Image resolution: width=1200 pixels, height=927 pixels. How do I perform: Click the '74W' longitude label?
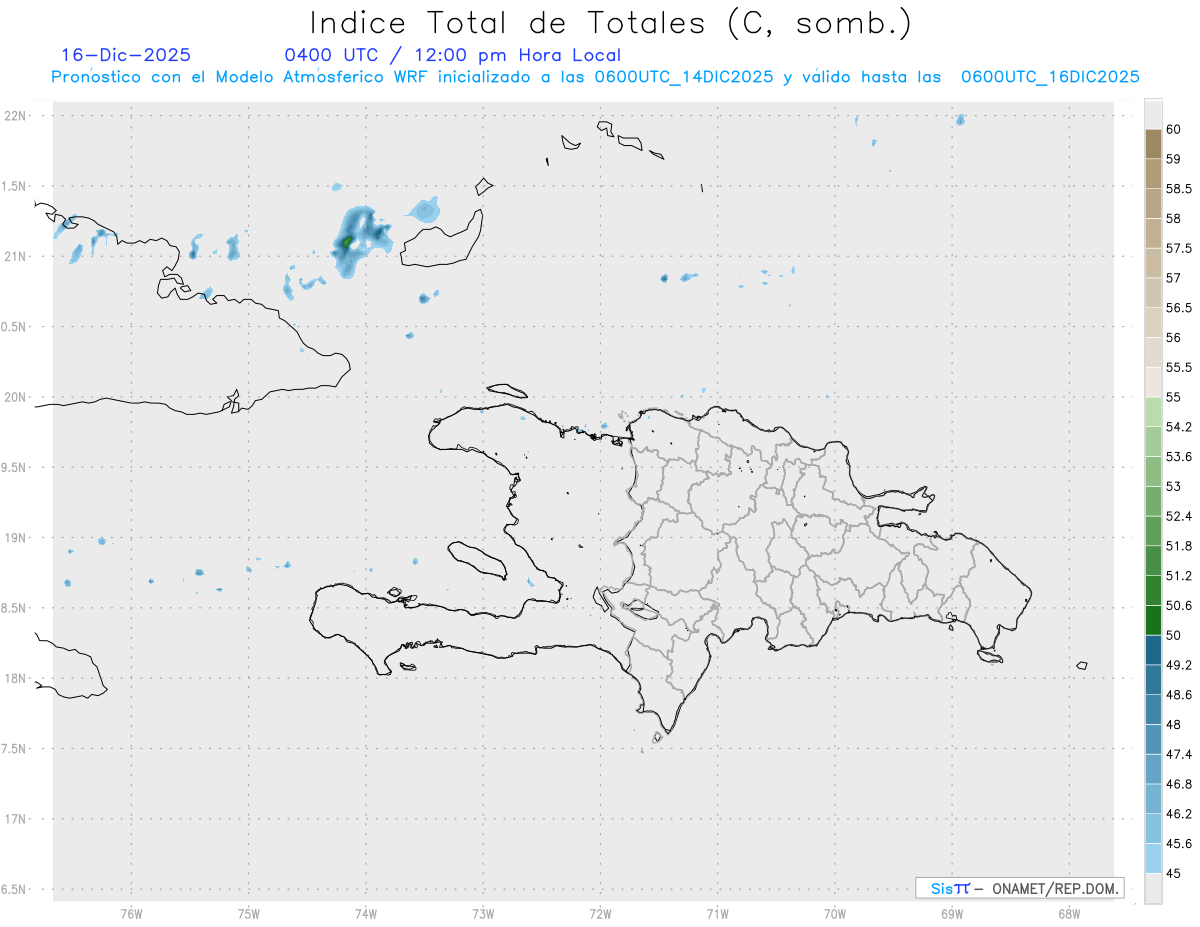366,913
